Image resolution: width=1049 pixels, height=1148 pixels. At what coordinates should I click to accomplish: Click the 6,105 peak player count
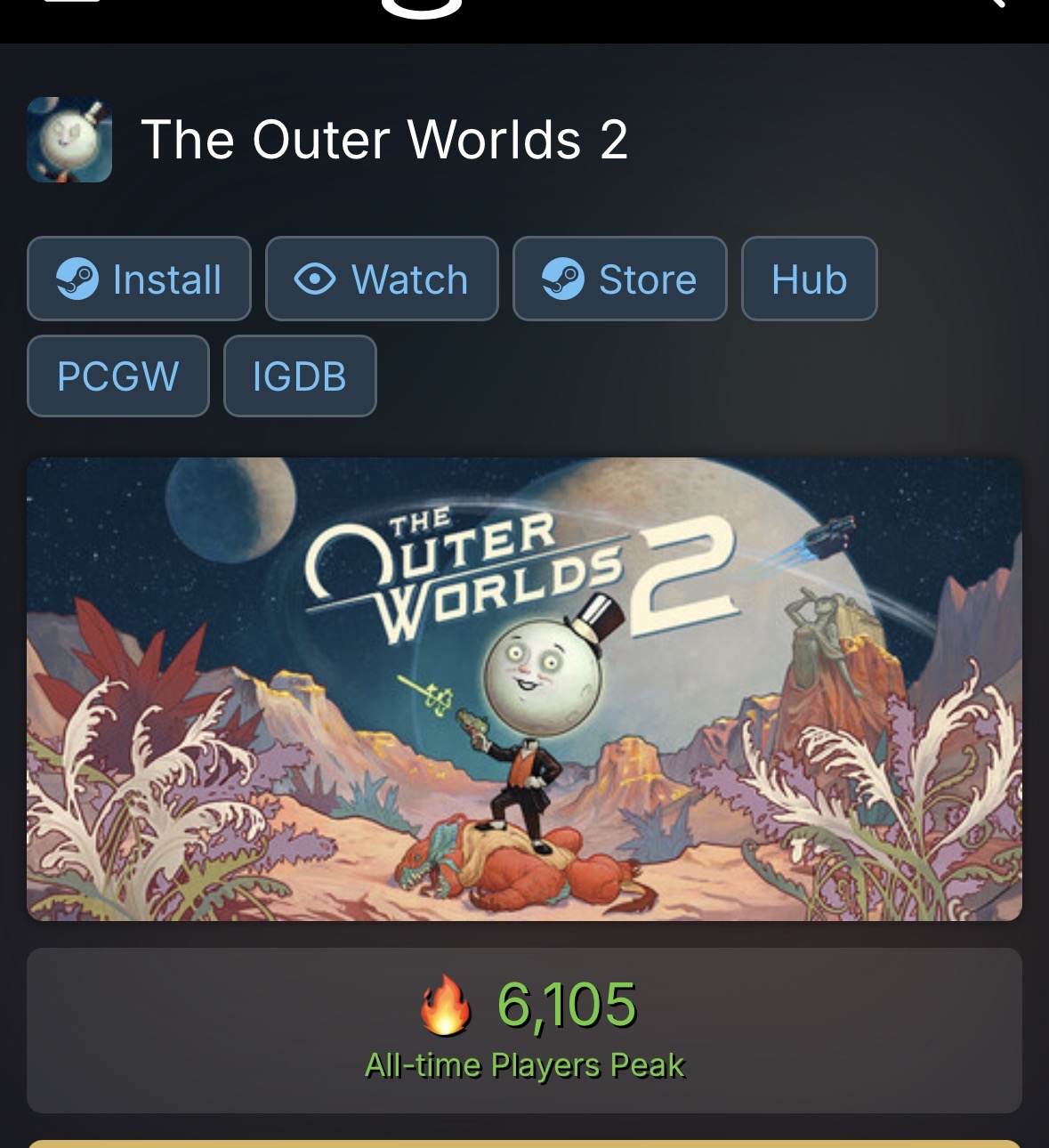click(567, 1005)
